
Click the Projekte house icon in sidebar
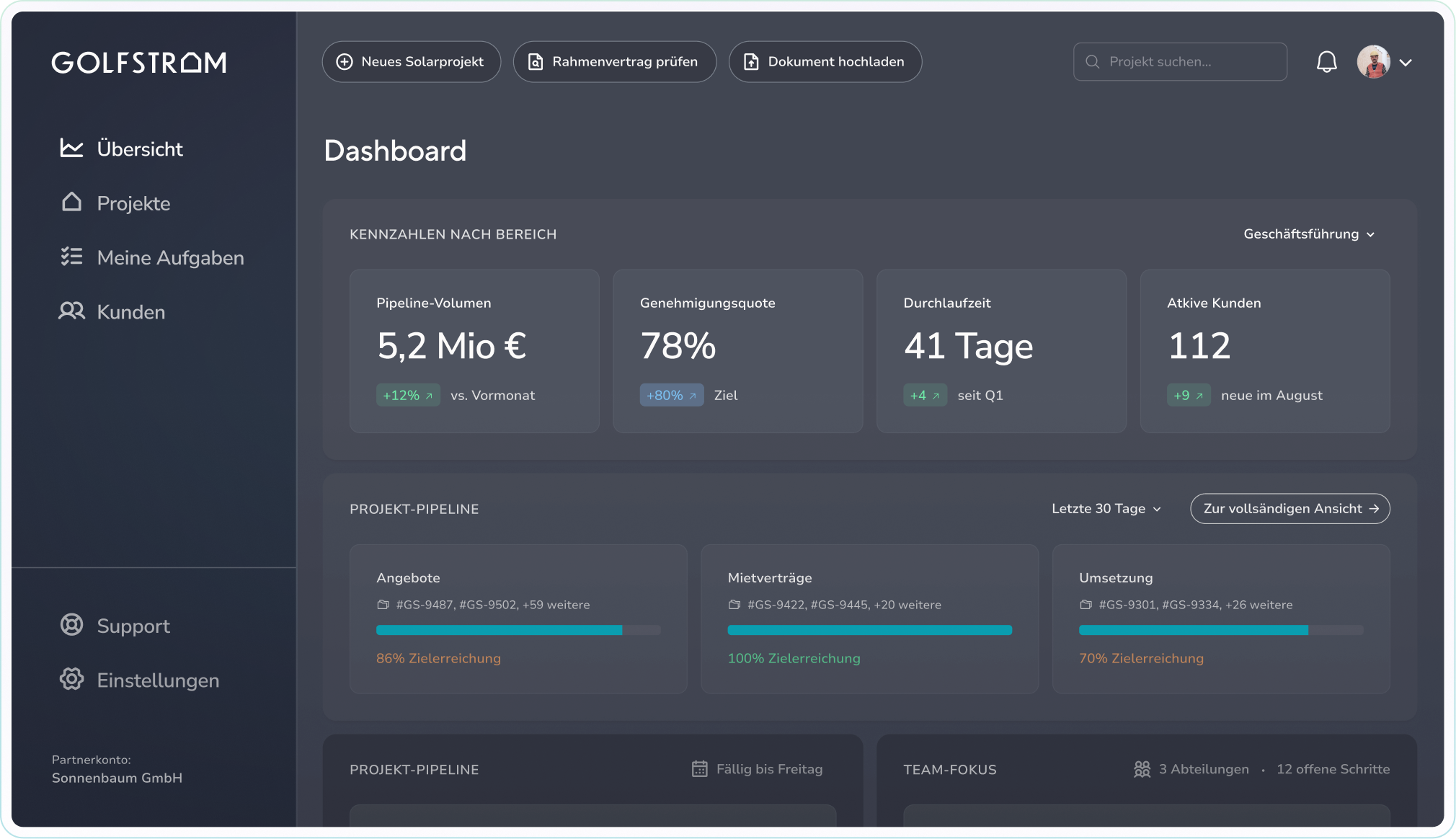[71, 203]
